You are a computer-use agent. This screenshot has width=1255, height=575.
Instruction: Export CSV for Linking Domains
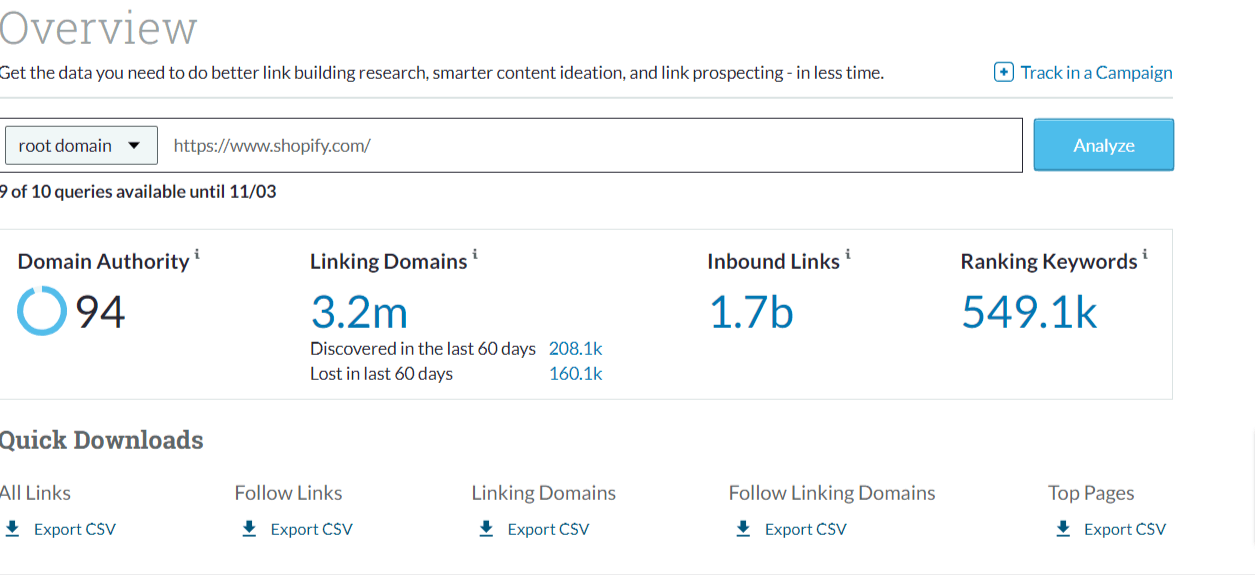[x=547, y=529]
